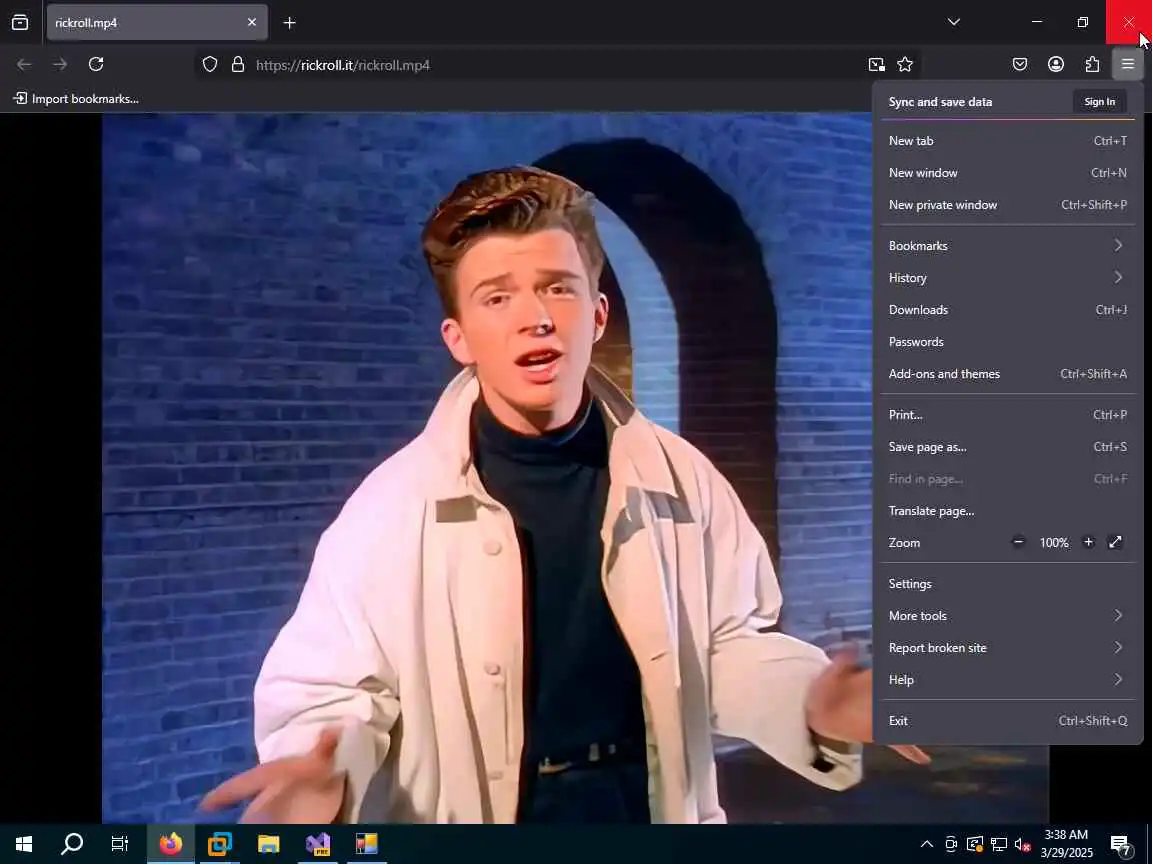Screen dimensions: 1152x864
Task: Click the picture-in-picture icon in the address bar
Action: click(876, 65)
